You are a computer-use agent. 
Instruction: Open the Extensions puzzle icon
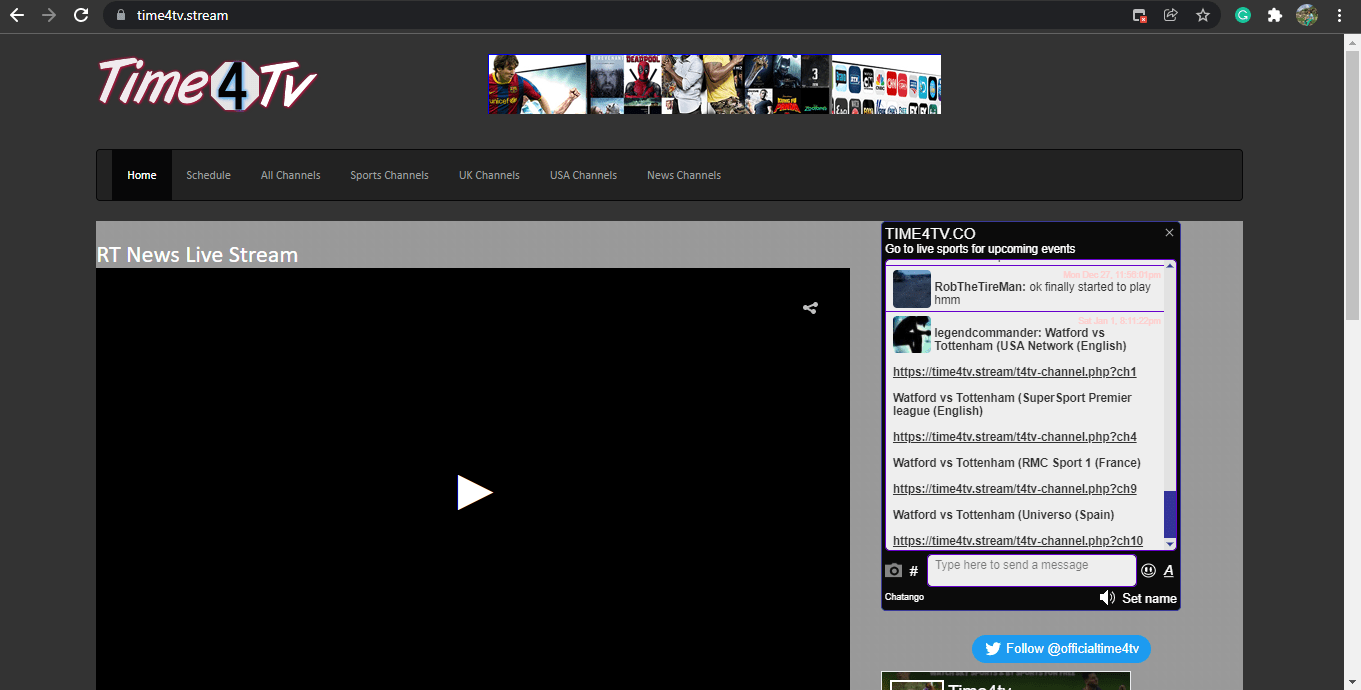(x=1274, y=16)
